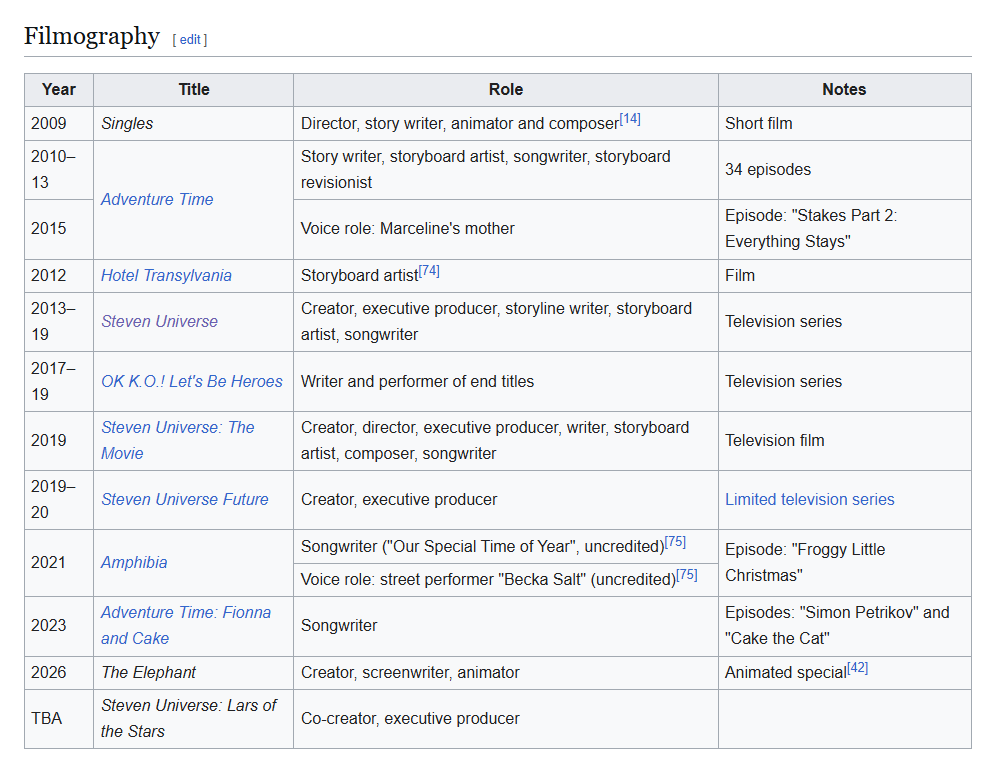Click the Simon Petrikov episodes note
This screenshot has height=778, width=981.
(837, 625)
